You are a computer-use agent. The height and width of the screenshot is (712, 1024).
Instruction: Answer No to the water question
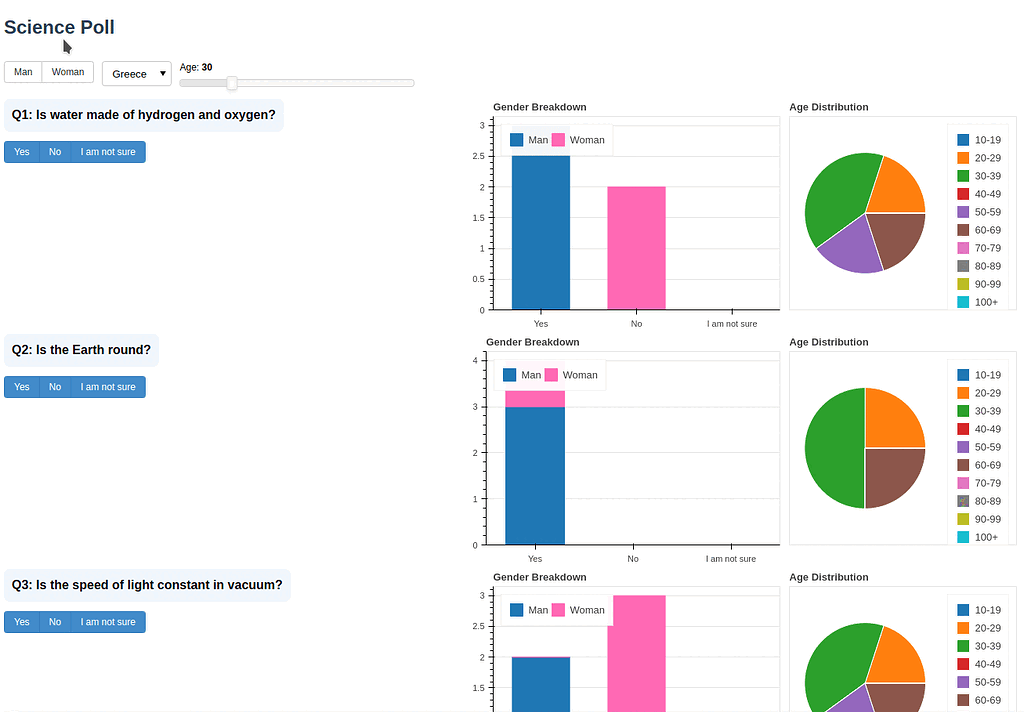point(54,151)
